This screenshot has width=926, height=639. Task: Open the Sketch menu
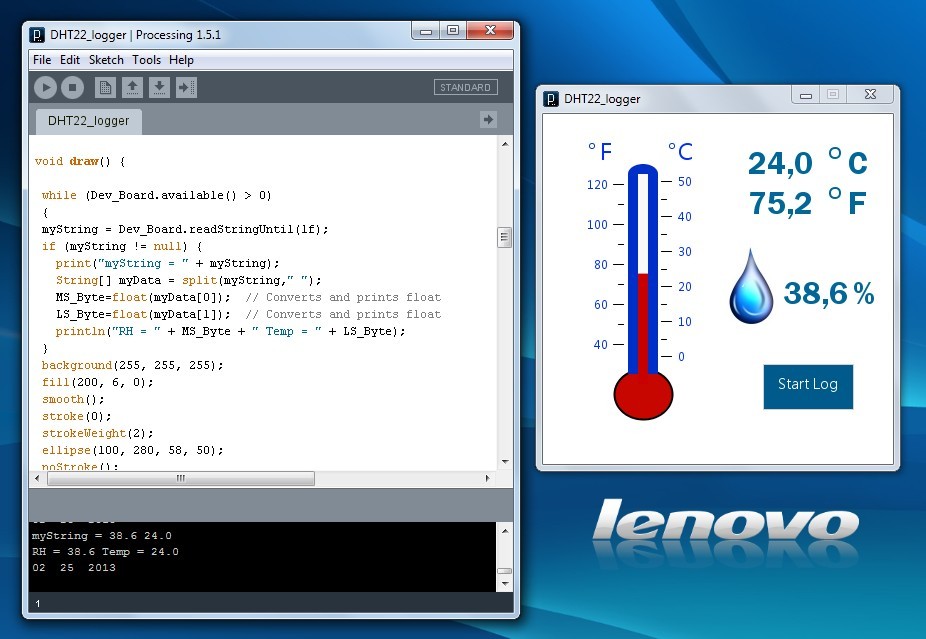coord(106,60)
